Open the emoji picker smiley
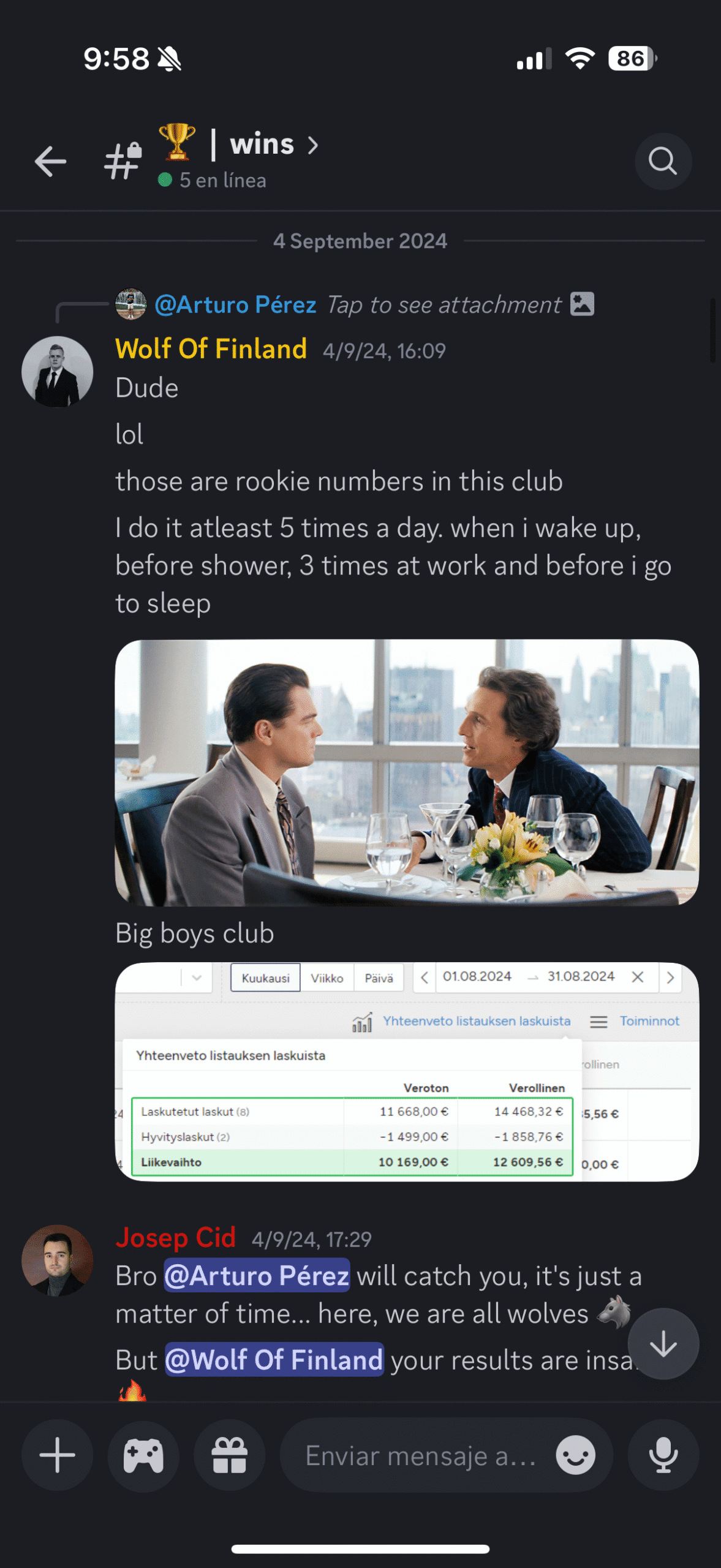The width and height of the screenshot is (721, 1568). click(575, 1455)
